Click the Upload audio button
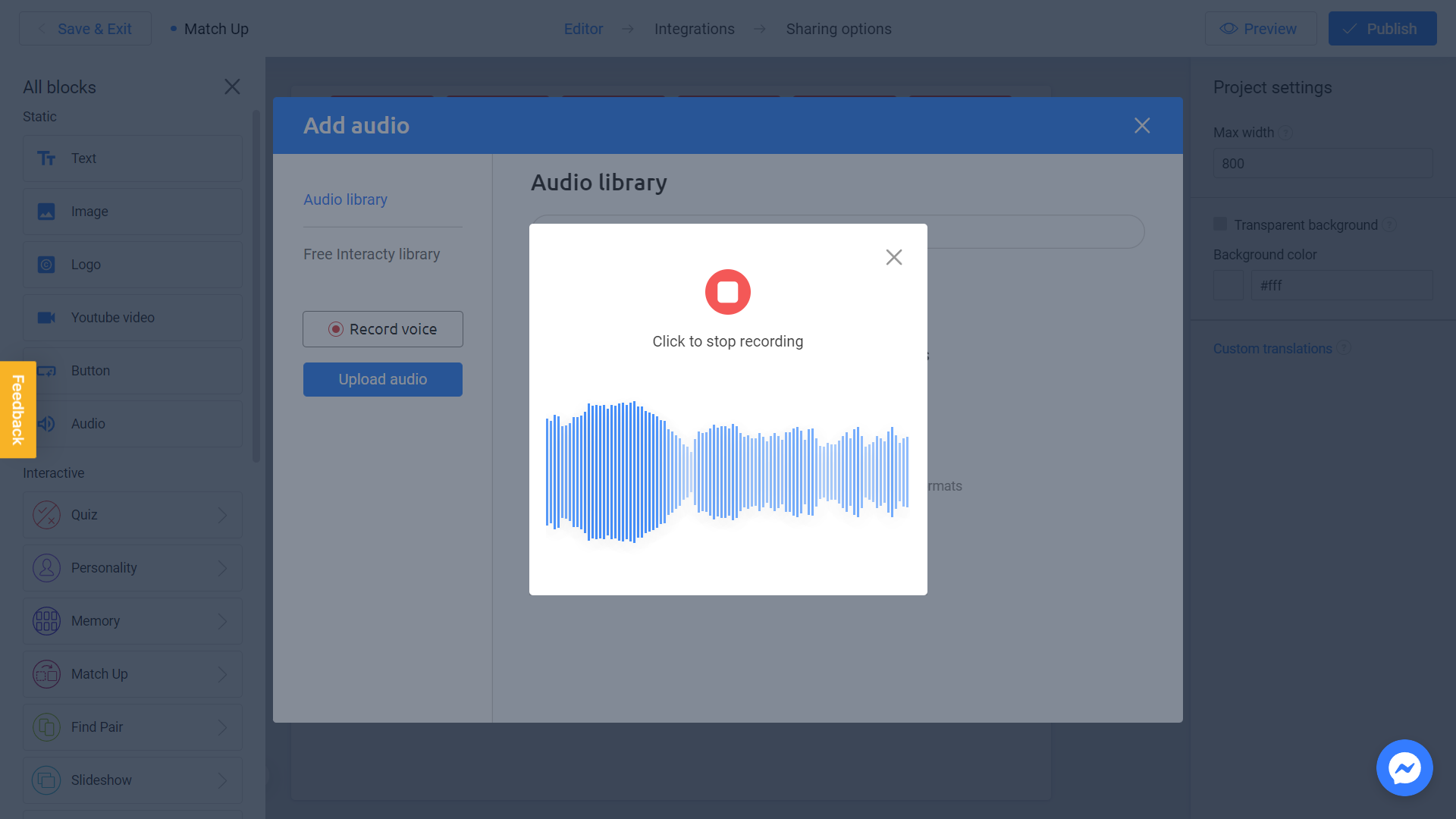 point(383,379)
